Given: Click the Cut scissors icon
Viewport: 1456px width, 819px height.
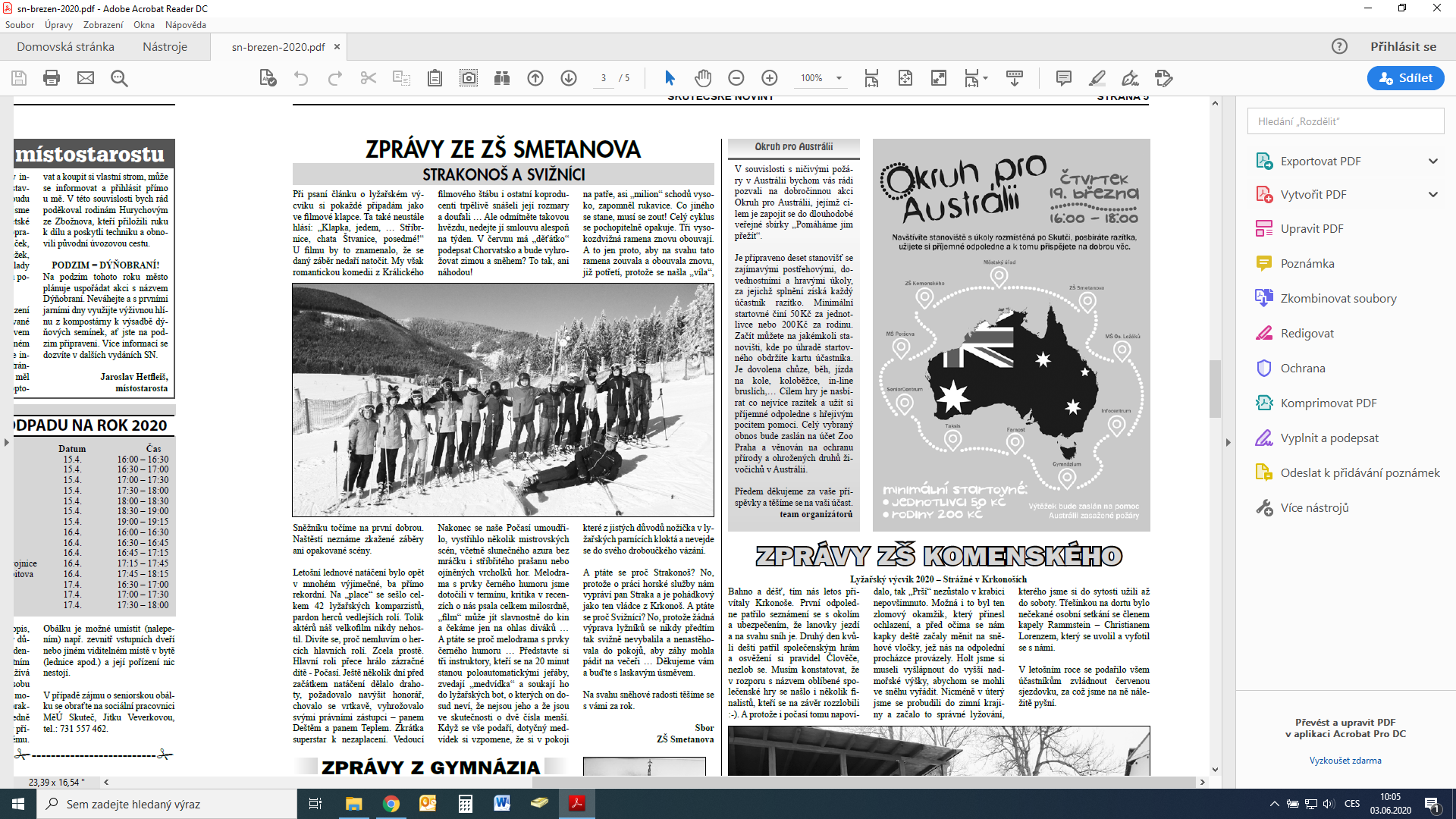Looking at the screenshot, I should tap(369, 78).
